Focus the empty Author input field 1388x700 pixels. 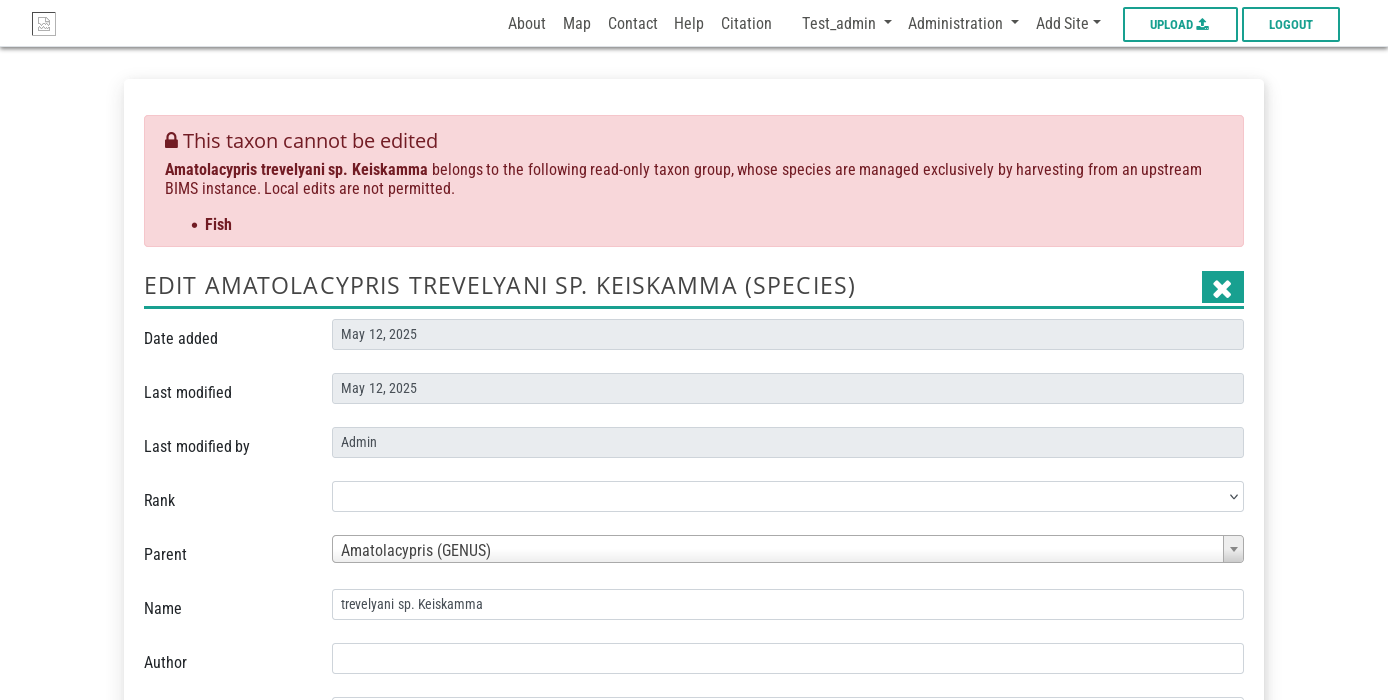coord(788,658)
